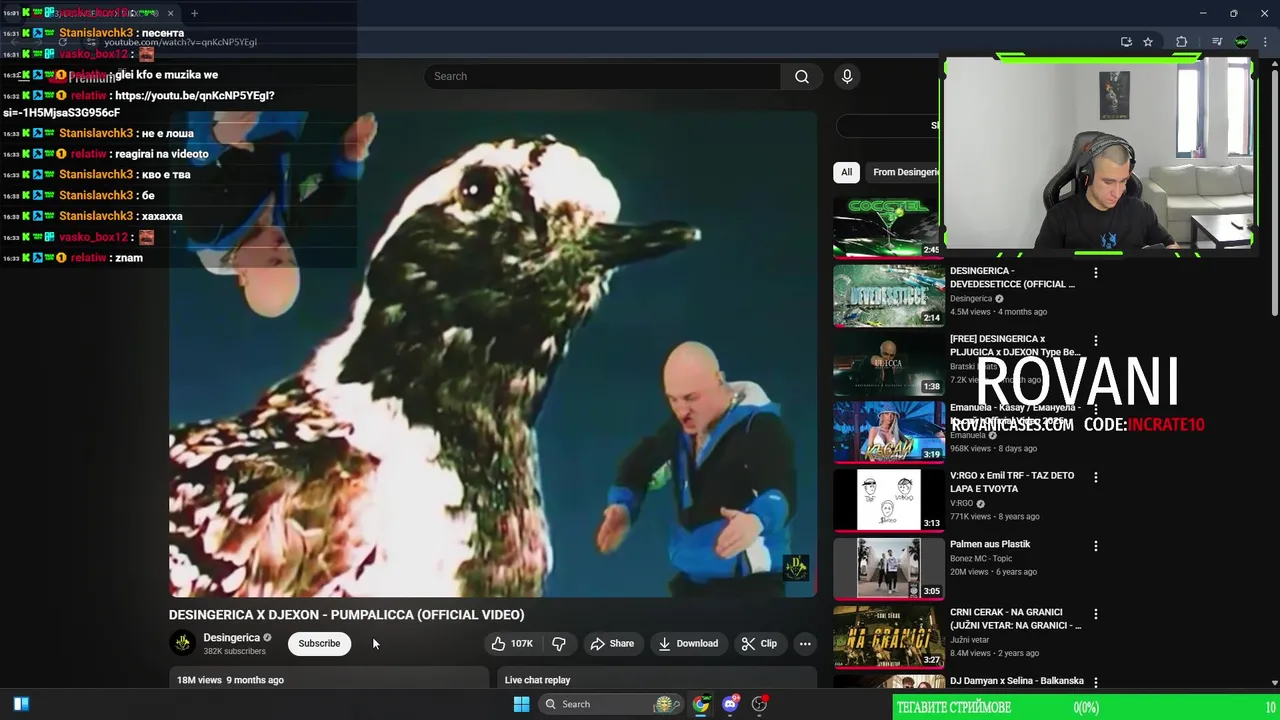Open Palmen aus Plastik video title
Image resolution: width=1280 pixels, height=720 pixels.
click(x=990, y=544)
